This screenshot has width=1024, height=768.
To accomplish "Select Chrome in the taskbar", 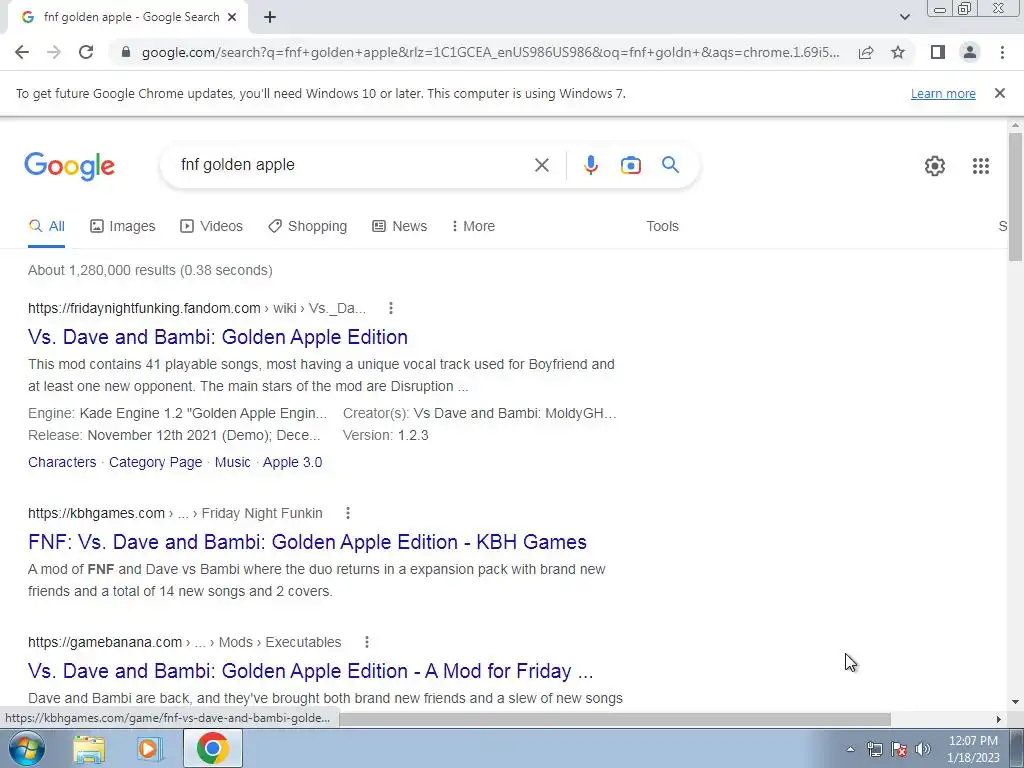I will pos(212,748).
